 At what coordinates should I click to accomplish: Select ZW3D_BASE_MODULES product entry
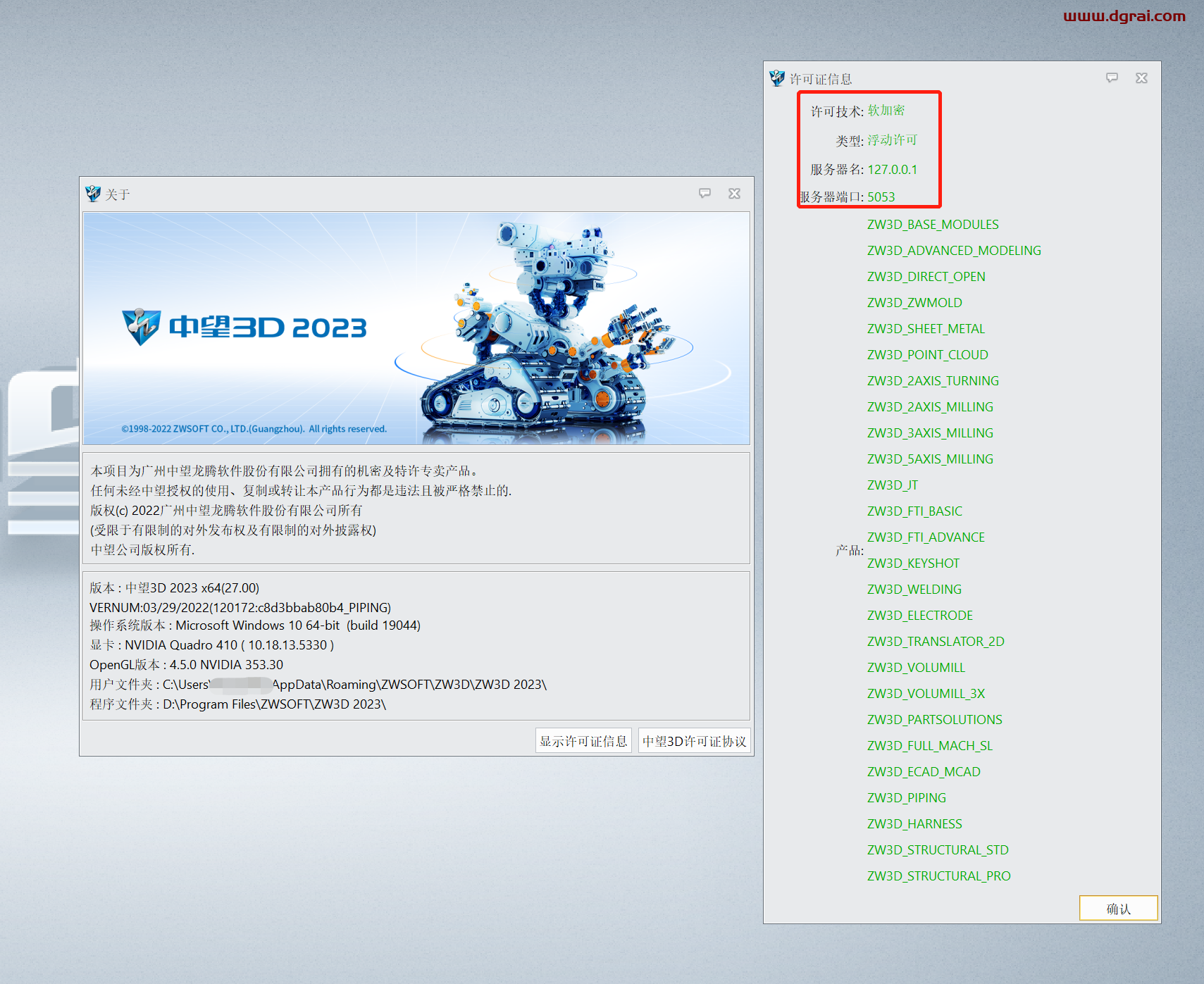[x=933, y=225]
